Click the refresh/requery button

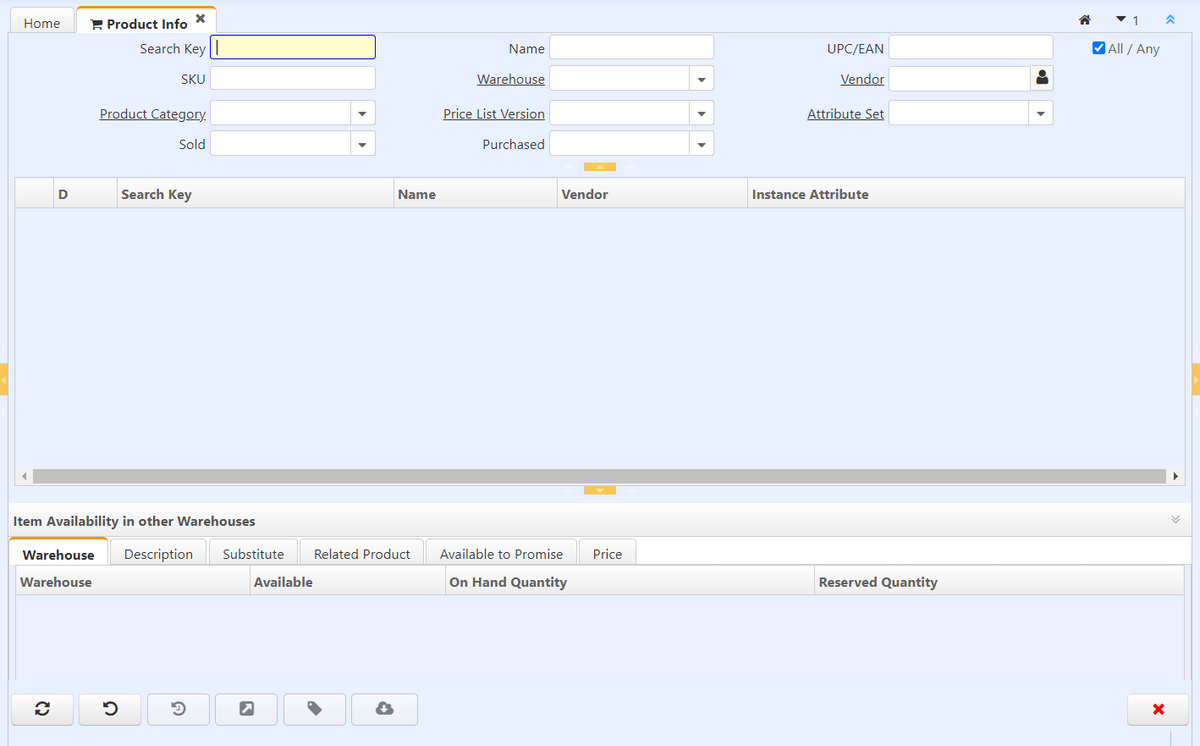coord(42,709)
